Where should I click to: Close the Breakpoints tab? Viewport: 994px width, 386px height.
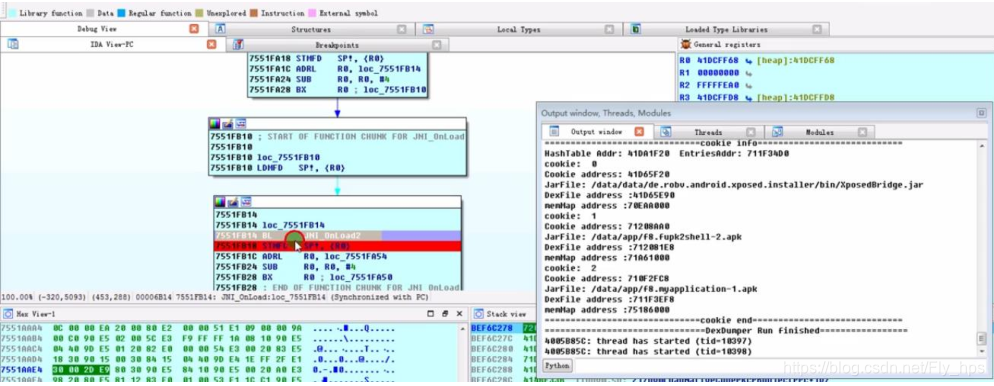[437, 45]
